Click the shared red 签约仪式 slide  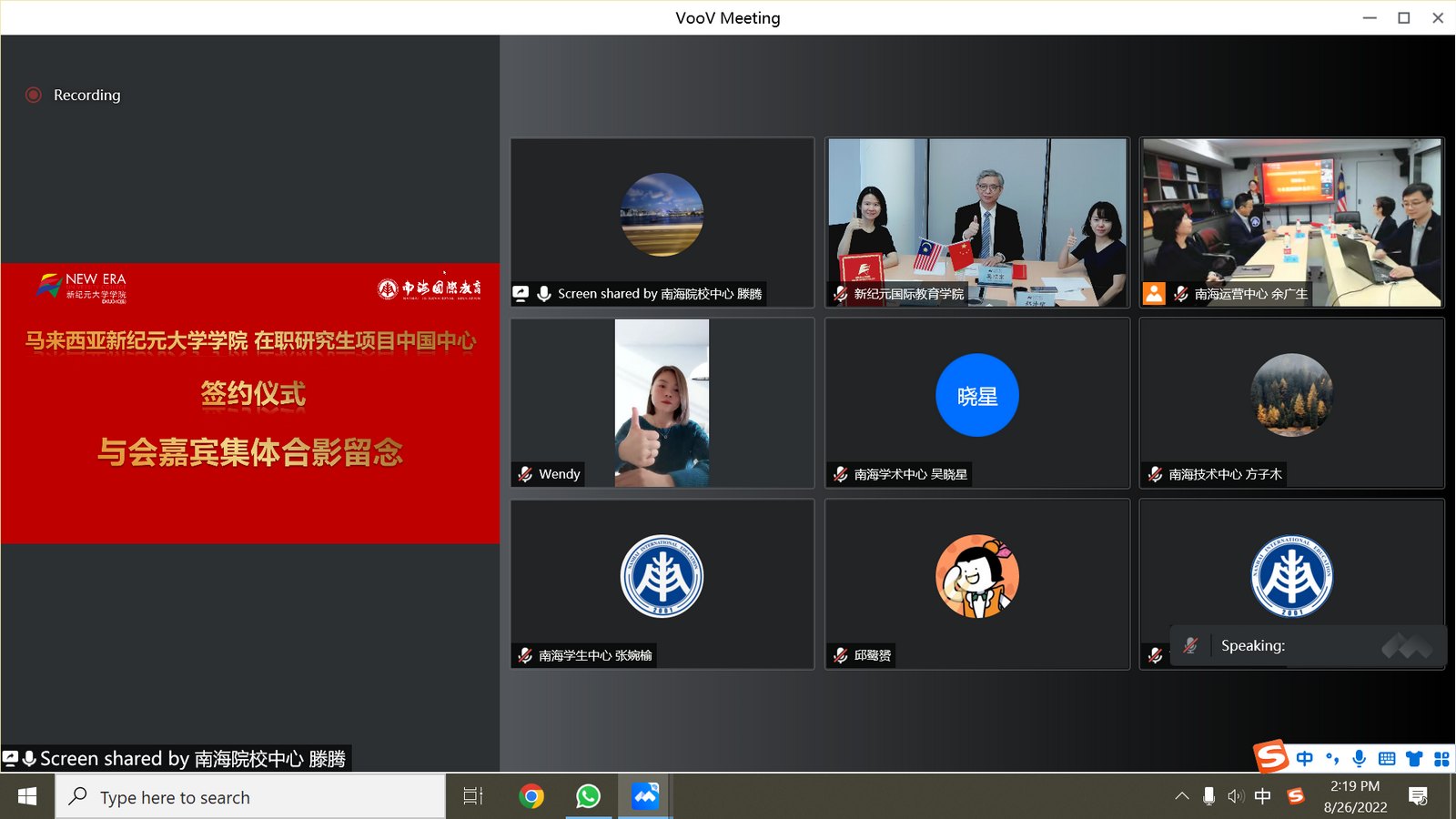pyautogui.click(x=250, y=403)
